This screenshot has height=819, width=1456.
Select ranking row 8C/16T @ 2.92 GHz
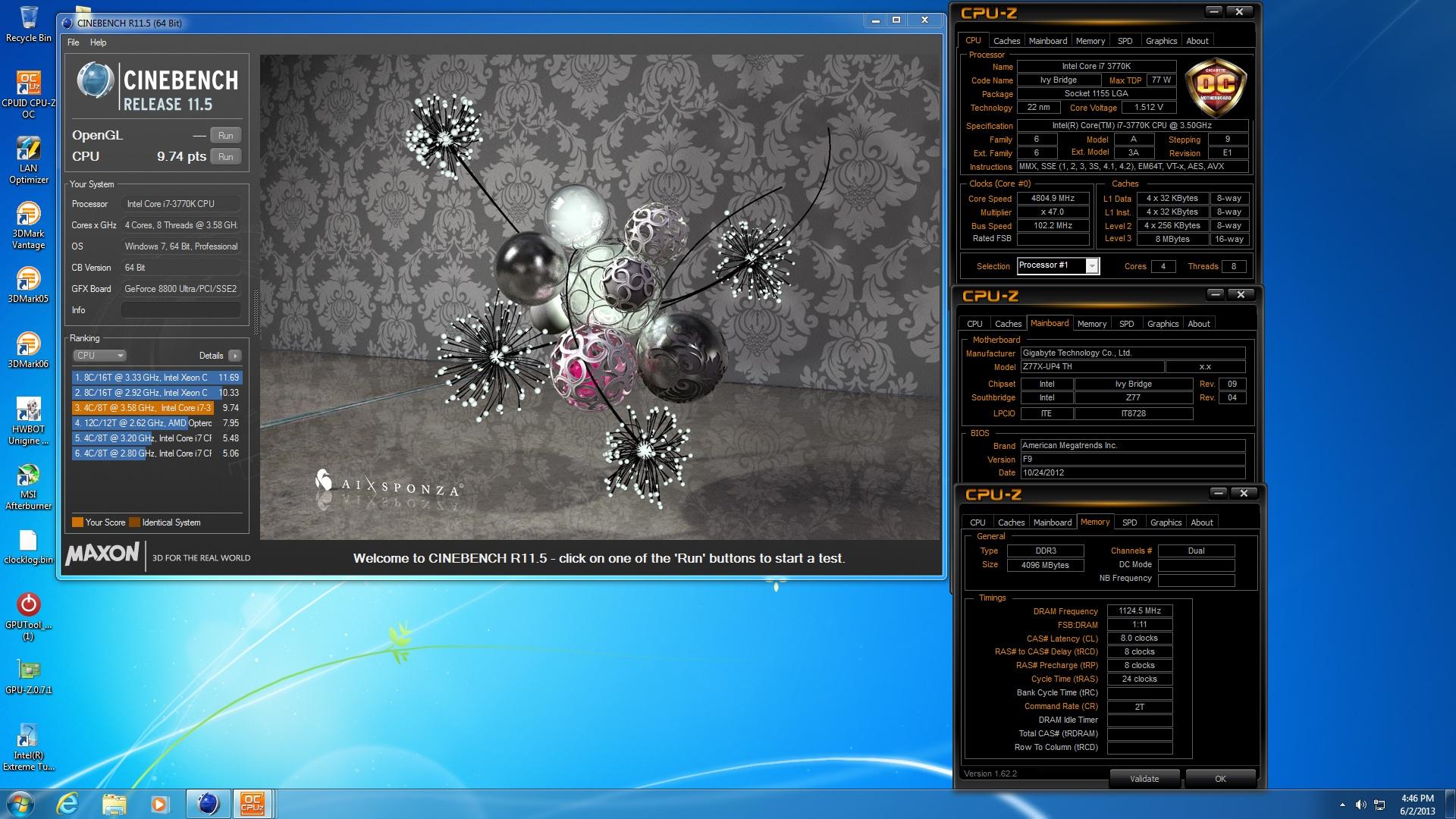tap(156, 393)
